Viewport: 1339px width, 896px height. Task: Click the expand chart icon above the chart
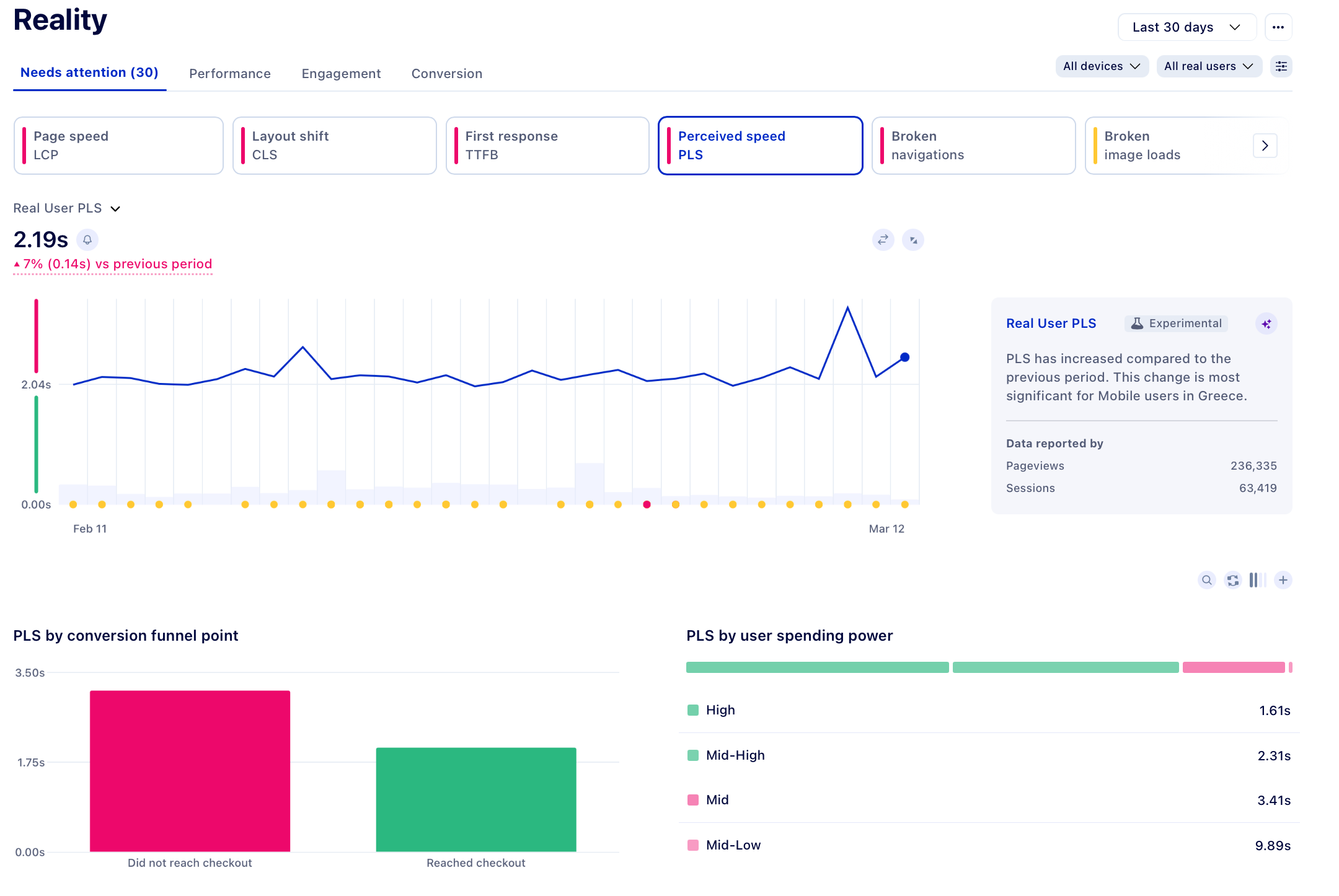[913, 240]
